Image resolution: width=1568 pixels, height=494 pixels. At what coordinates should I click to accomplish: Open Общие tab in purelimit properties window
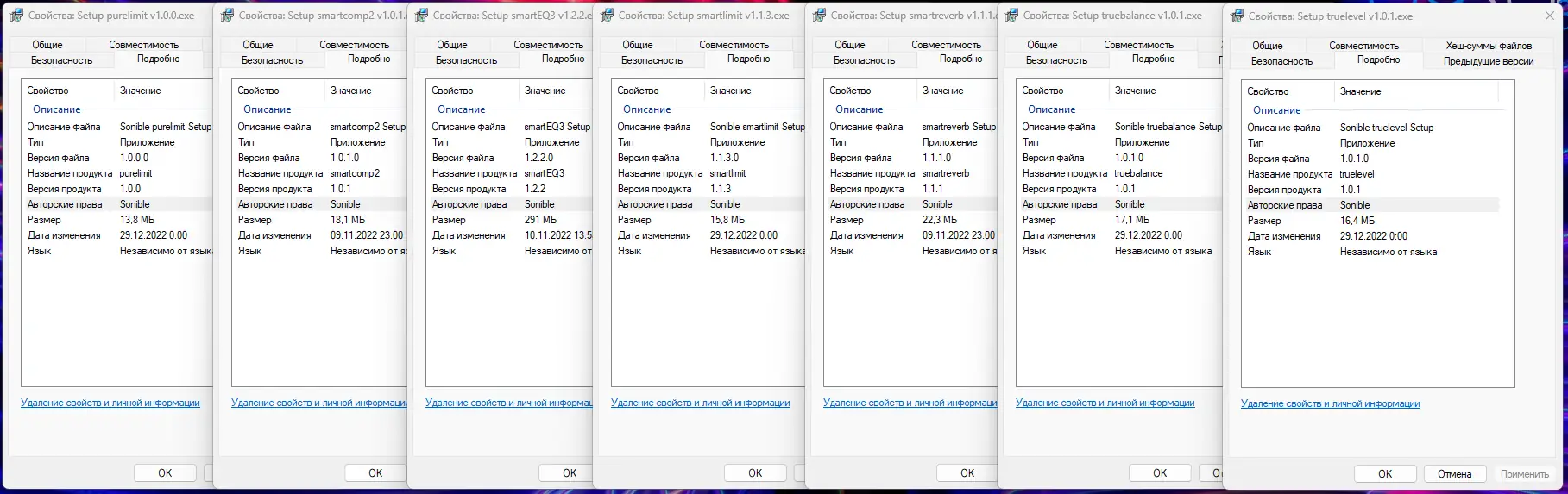(x=47, y=45)
